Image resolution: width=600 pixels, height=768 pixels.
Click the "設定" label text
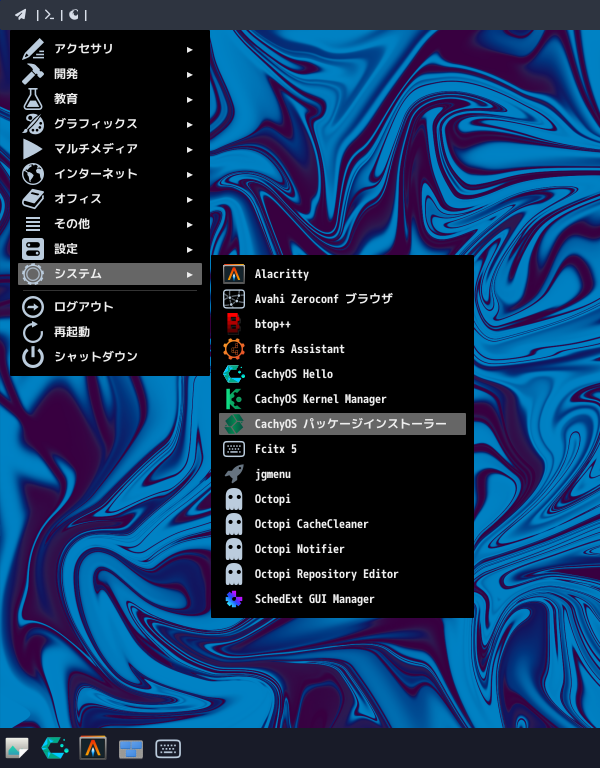click(x=66, y=249)
